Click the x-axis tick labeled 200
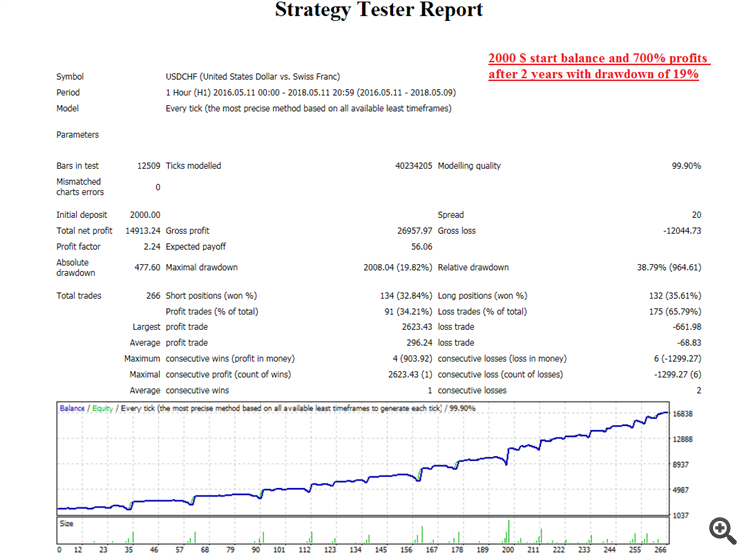 tap(508, 550)
